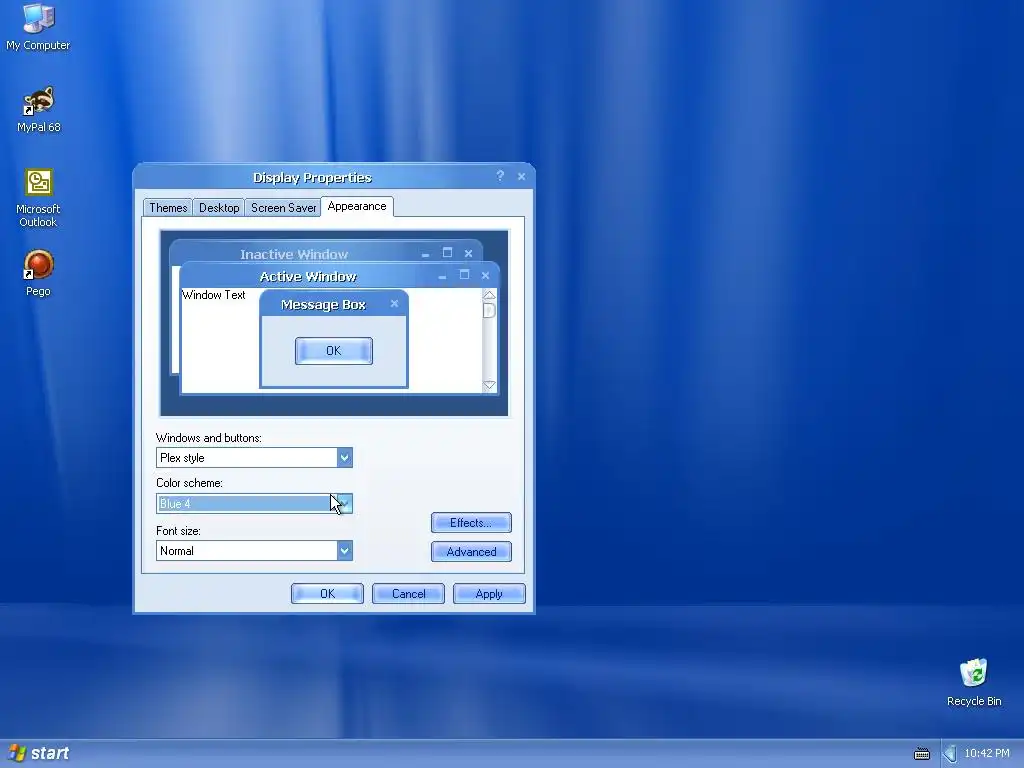Image resolution: width=1024 pixels, height=768 pixels.
Task: Launch MyPal 68 browser shortcut
Action: click(39, 109)
